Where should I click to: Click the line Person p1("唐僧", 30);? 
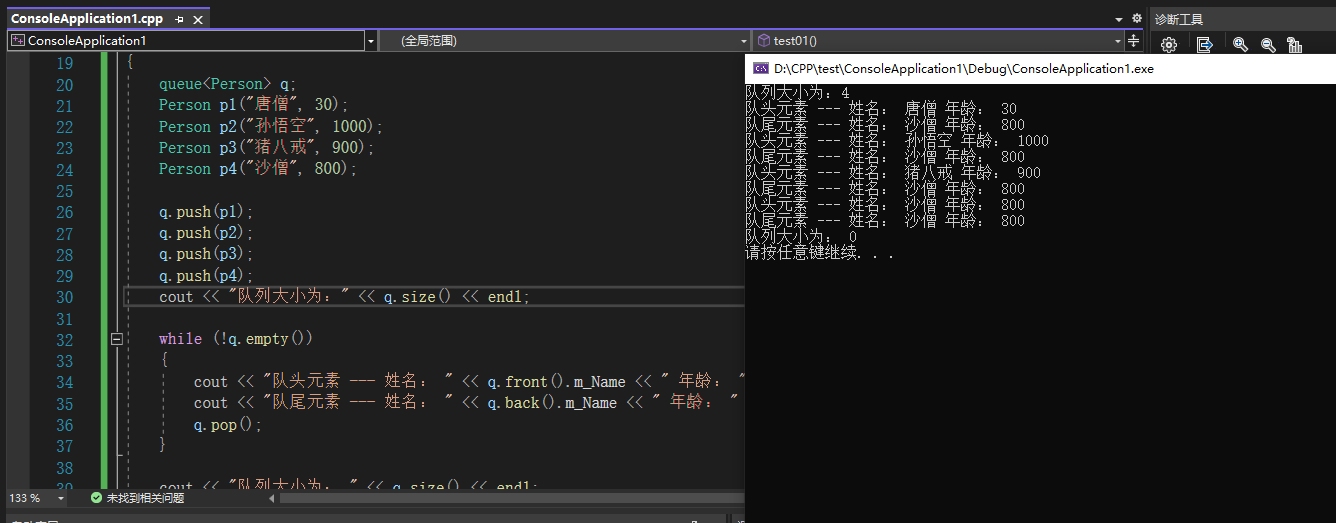pos(253,105)
